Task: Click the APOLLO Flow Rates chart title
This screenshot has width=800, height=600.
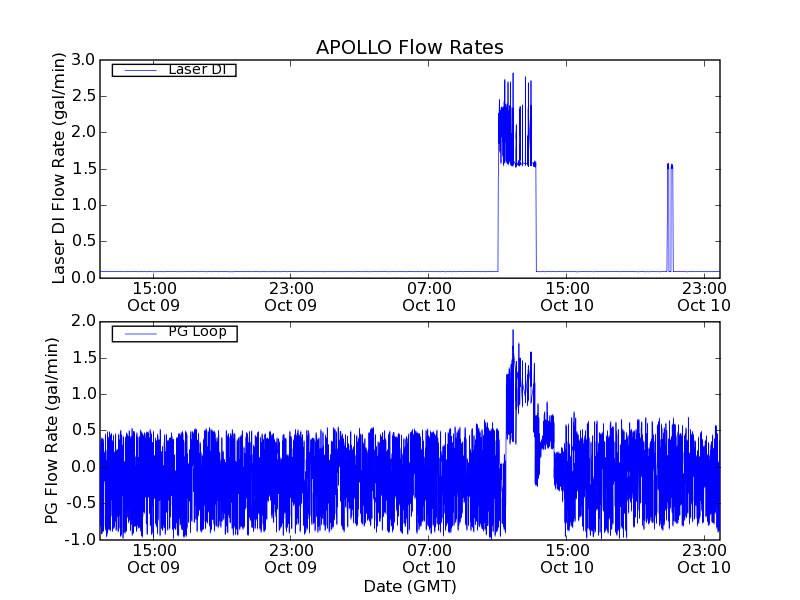Action: (409, 47)
